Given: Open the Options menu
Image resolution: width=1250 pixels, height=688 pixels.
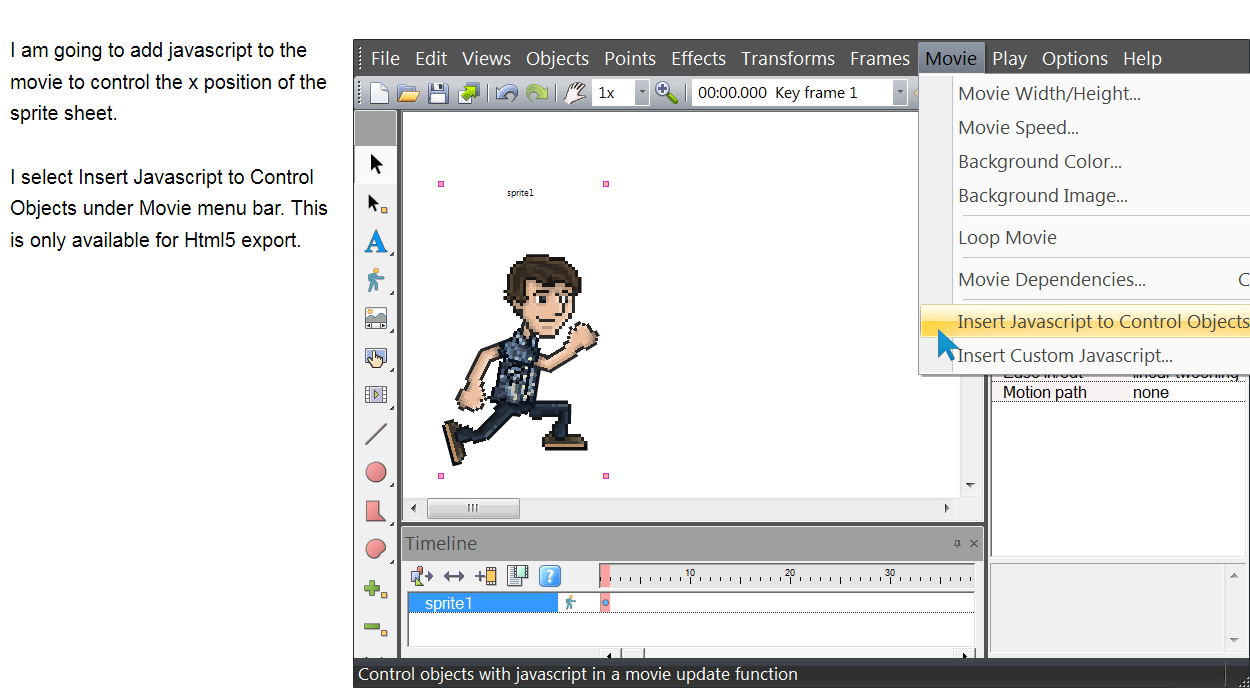Looking at the screenshot, I should 1075,59.
